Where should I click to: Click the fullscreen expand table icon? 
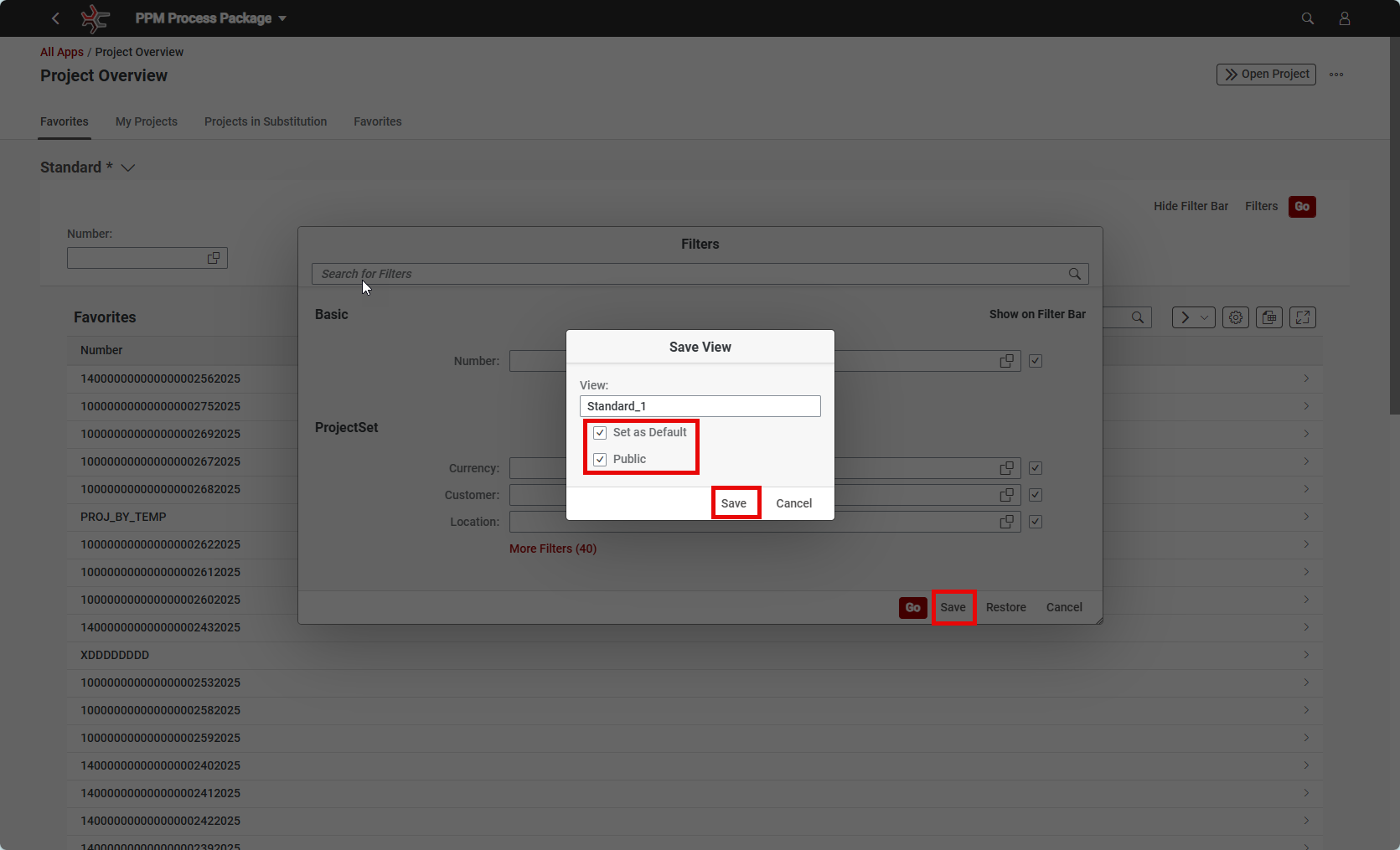click(1302, 317)
